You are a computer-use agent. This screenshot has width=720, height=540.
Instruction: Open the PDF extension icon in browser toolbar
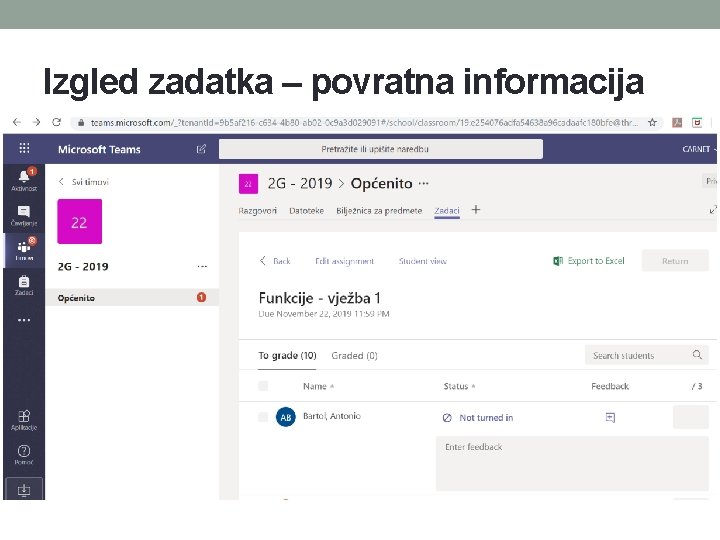pyautogui.click(x=677, y=123)
